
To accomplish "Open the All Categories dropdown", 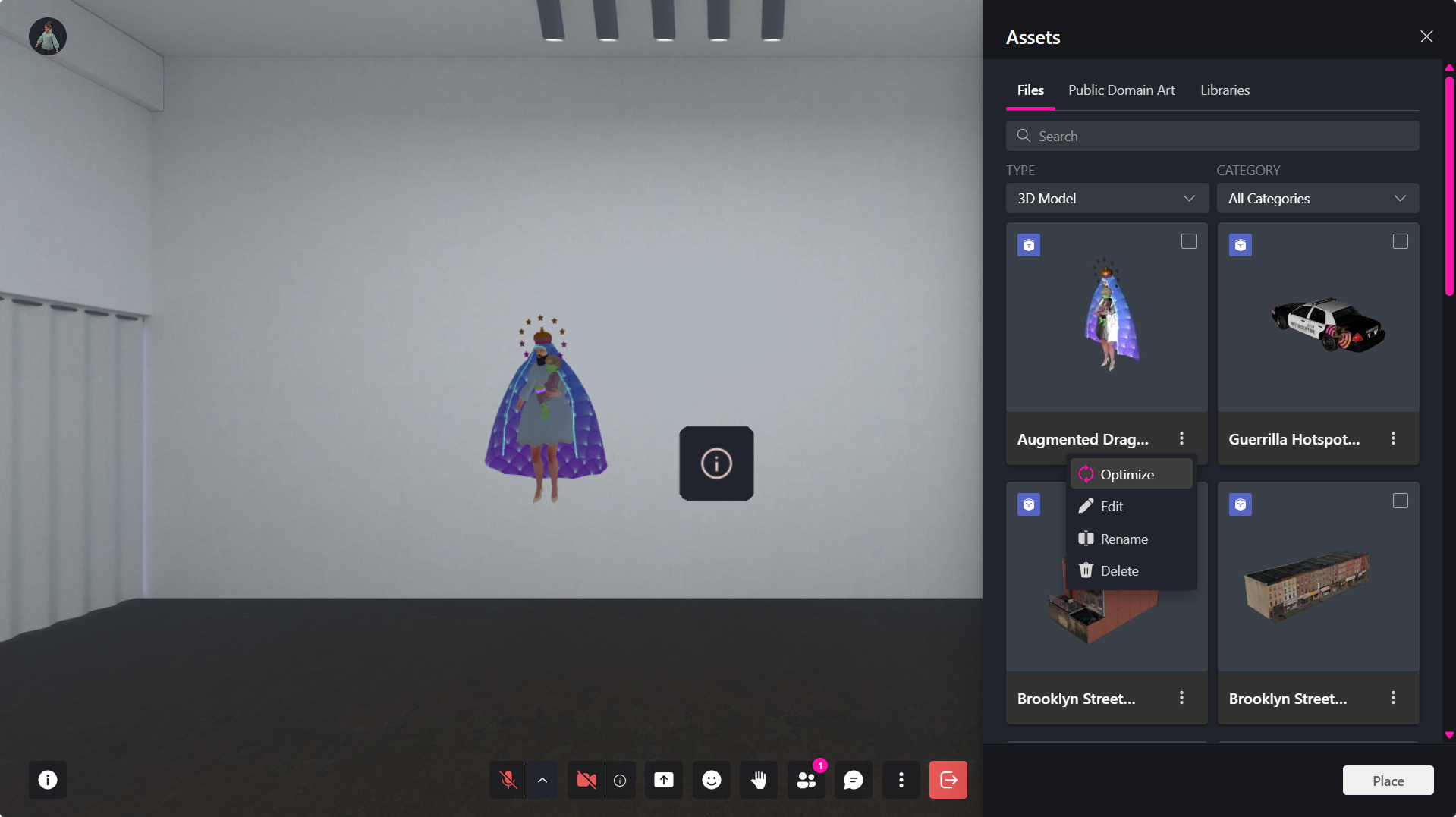I will (x=1317, y=198).
